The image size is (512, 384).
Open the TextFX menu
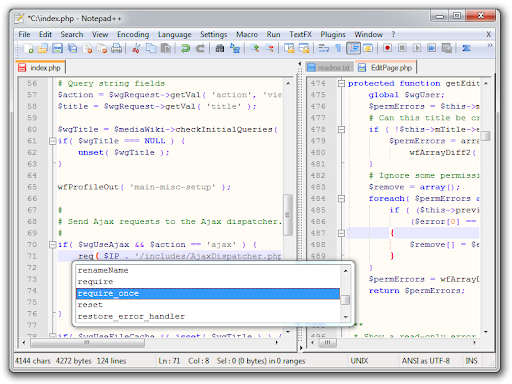300,34
